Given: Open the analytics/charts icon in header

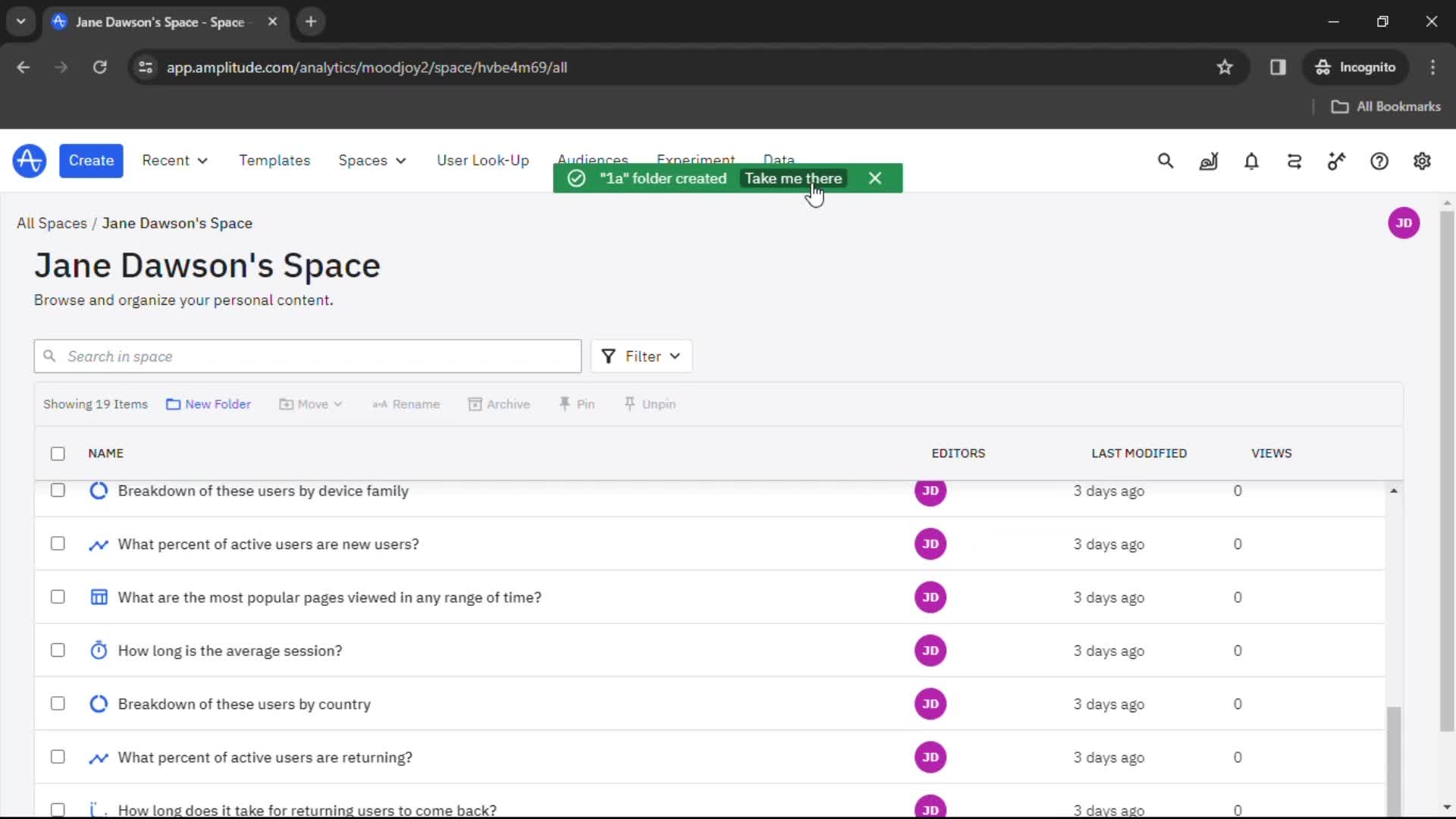Looking at the screenshot, I should tap(1208, 161).
